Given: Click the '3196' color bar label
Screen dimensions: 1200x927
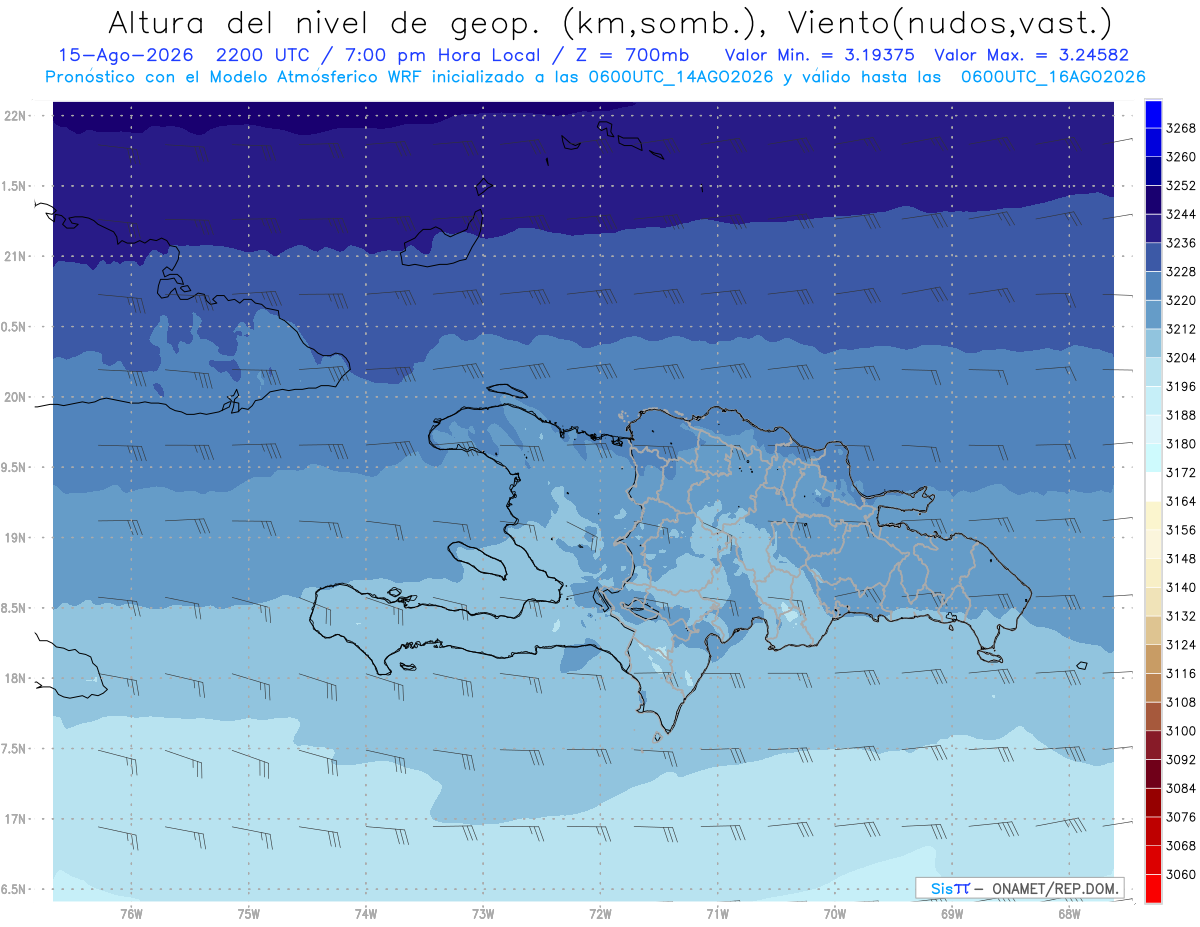Looking at the screenshot, I should [1181, 387].
